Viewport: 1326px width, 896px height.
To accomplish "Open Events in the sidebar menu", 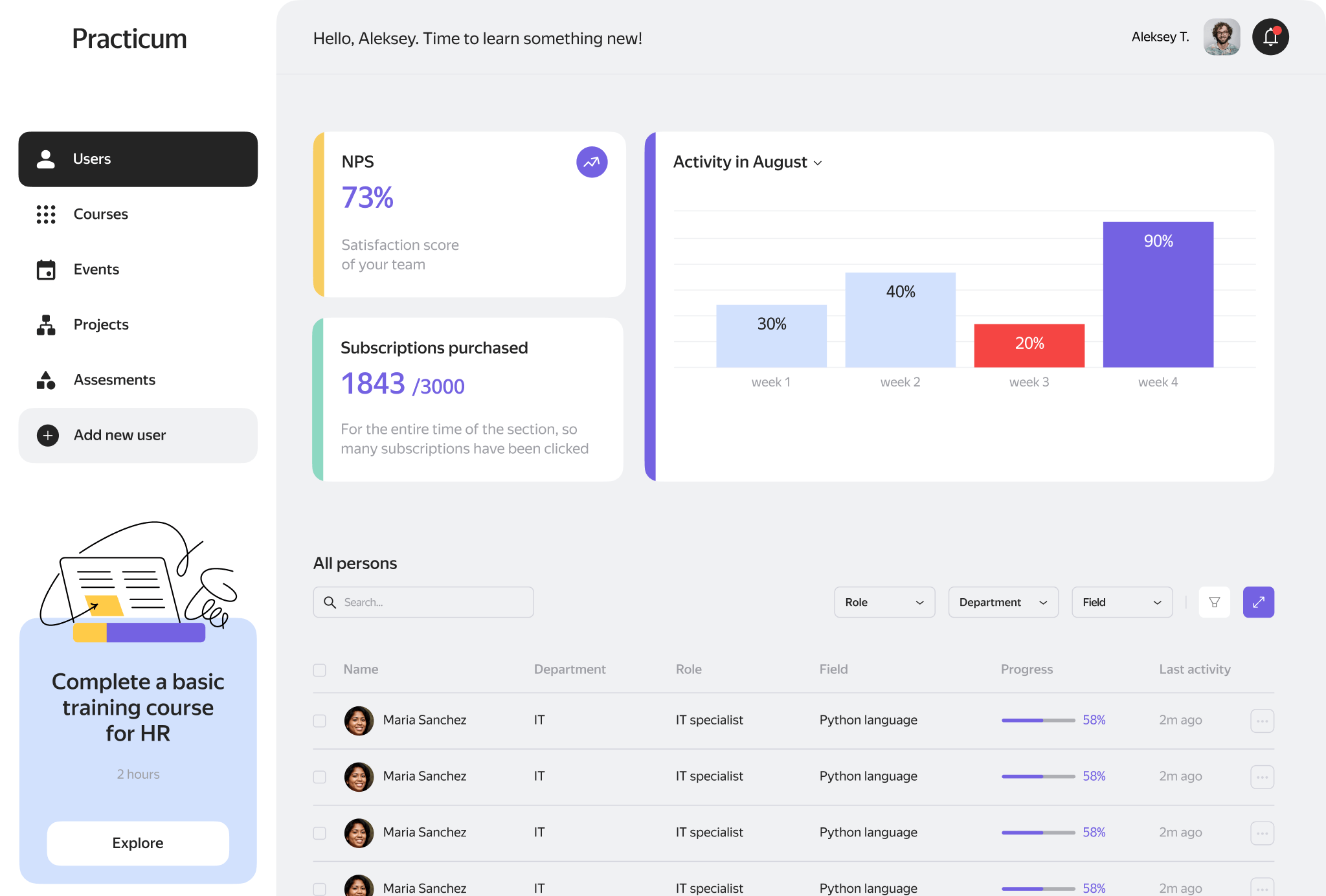I will click(96, 269).
